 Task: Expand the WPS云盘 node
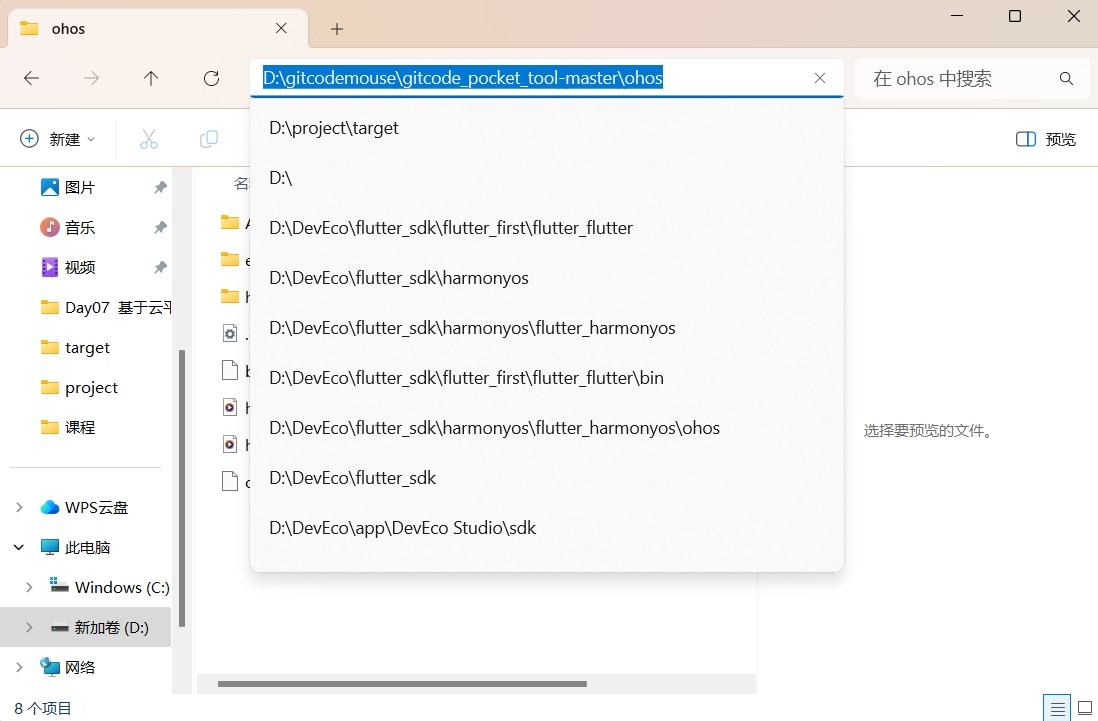tap(20, 508)
